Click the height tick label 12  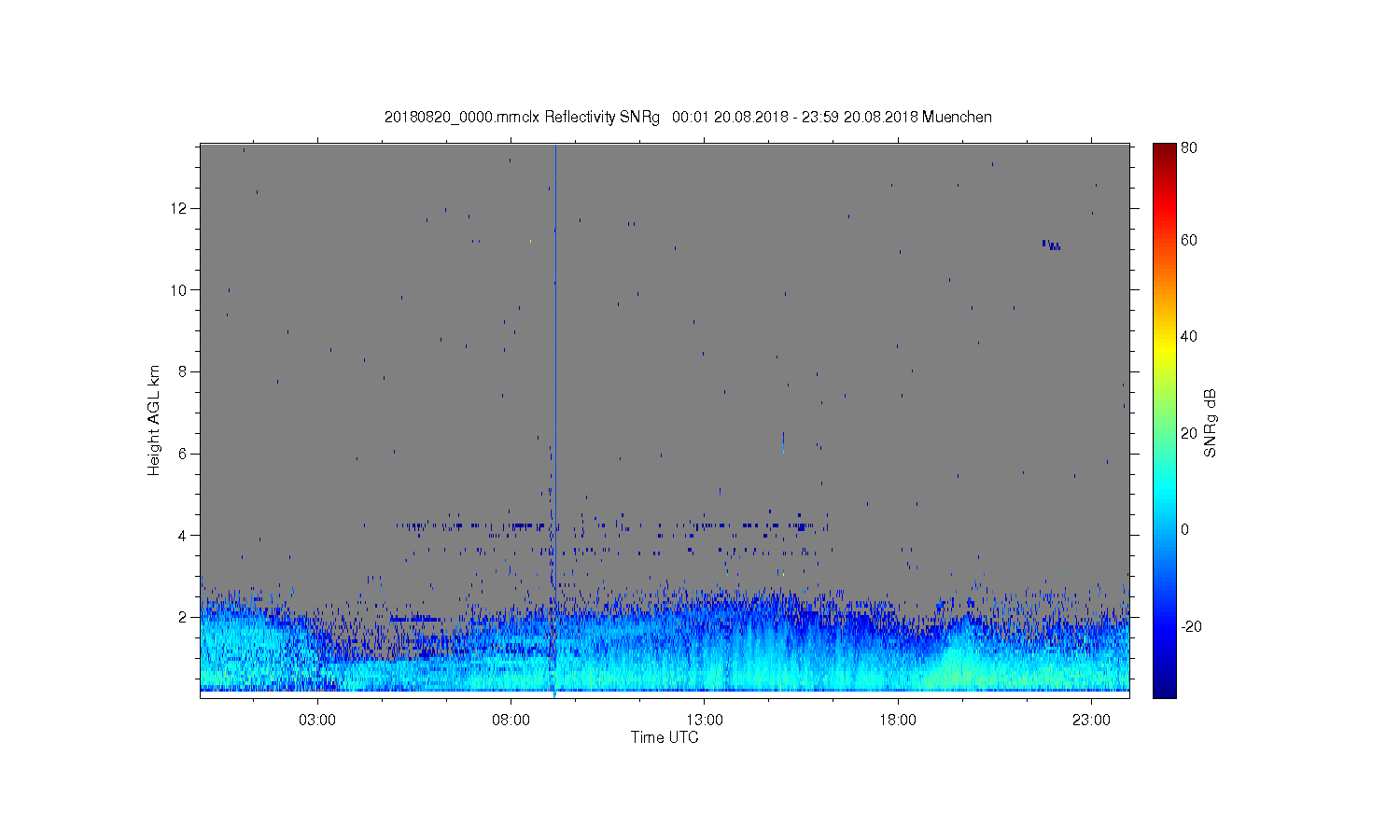179,208
